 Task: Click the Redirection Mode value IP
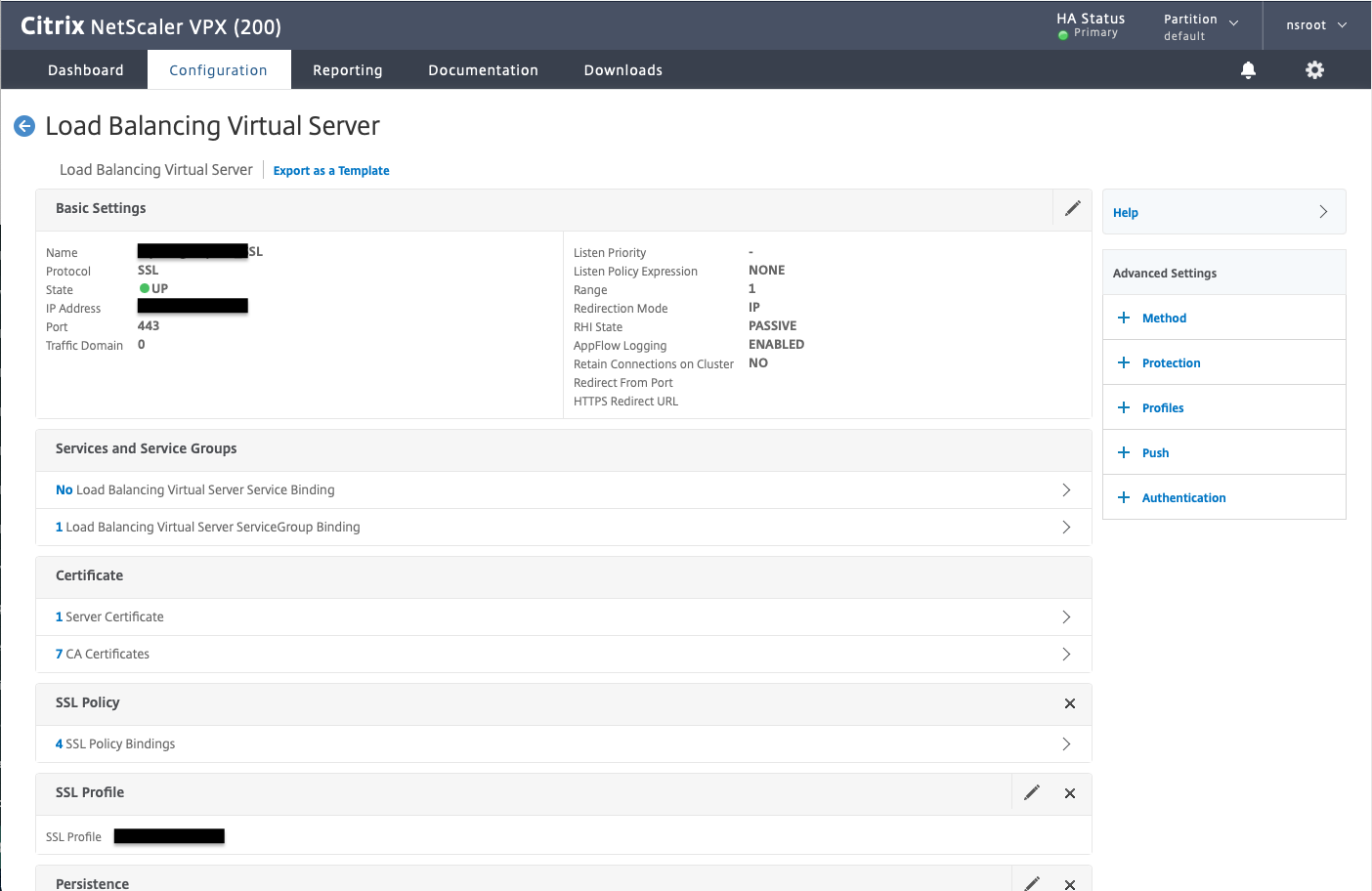pyautogui.click(x=754, y=308)
